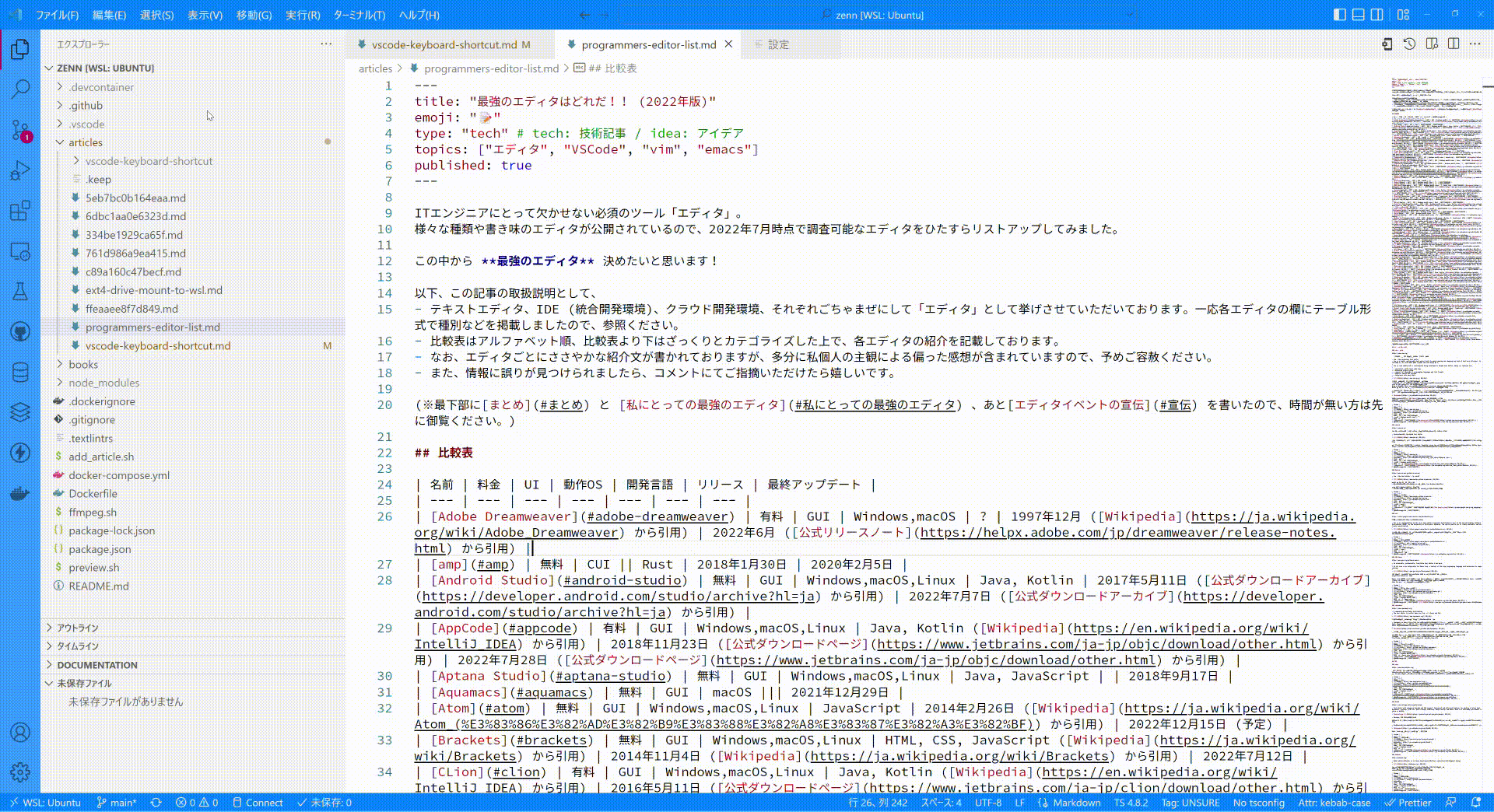1494x812 pixels.
Task: Open the lightning bolt view in activity bar
Action: click(x=20, y=453)
